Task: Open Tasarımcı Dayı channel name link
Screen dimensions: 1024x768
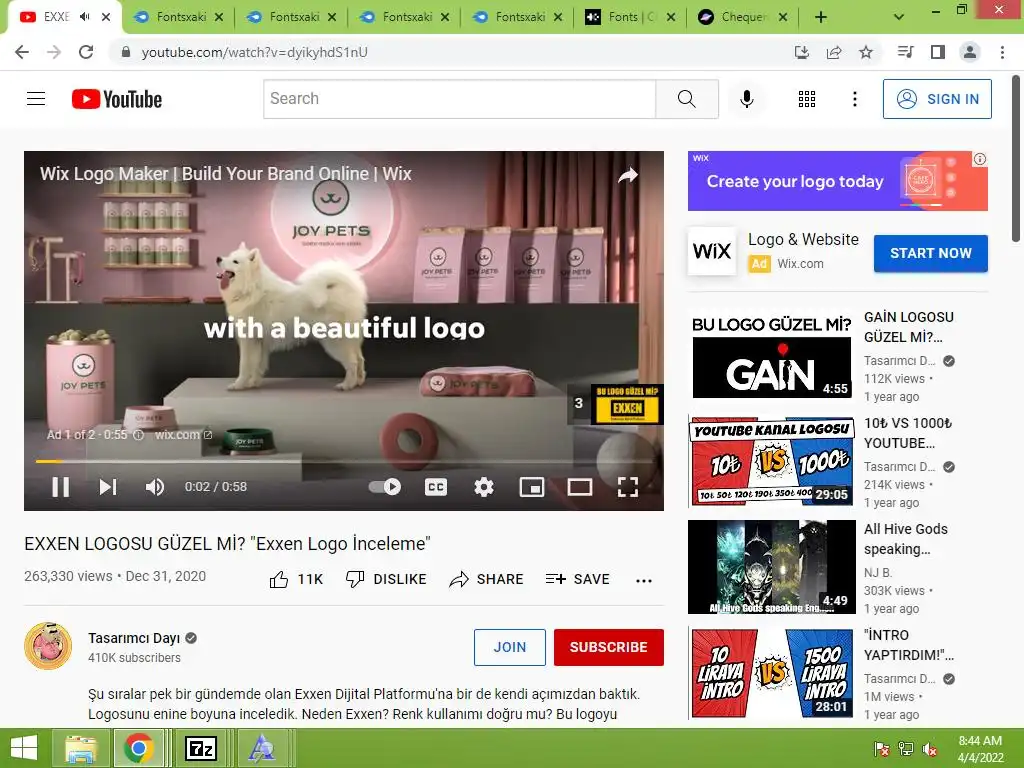Action: tap(134, 638)
